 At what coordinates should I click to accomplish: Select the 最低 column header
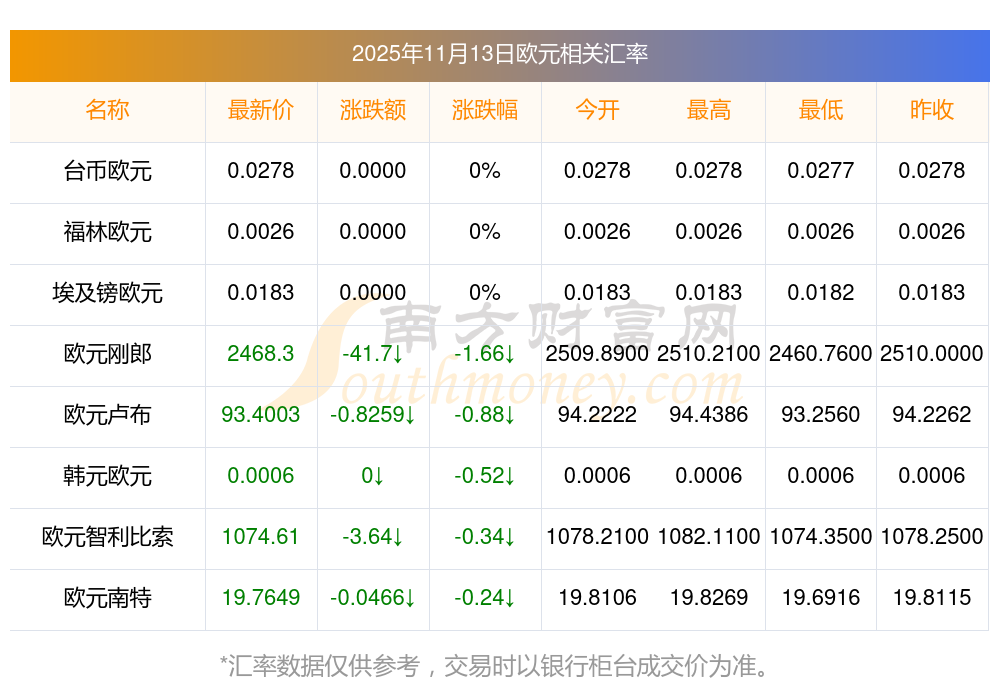[821, 110]
